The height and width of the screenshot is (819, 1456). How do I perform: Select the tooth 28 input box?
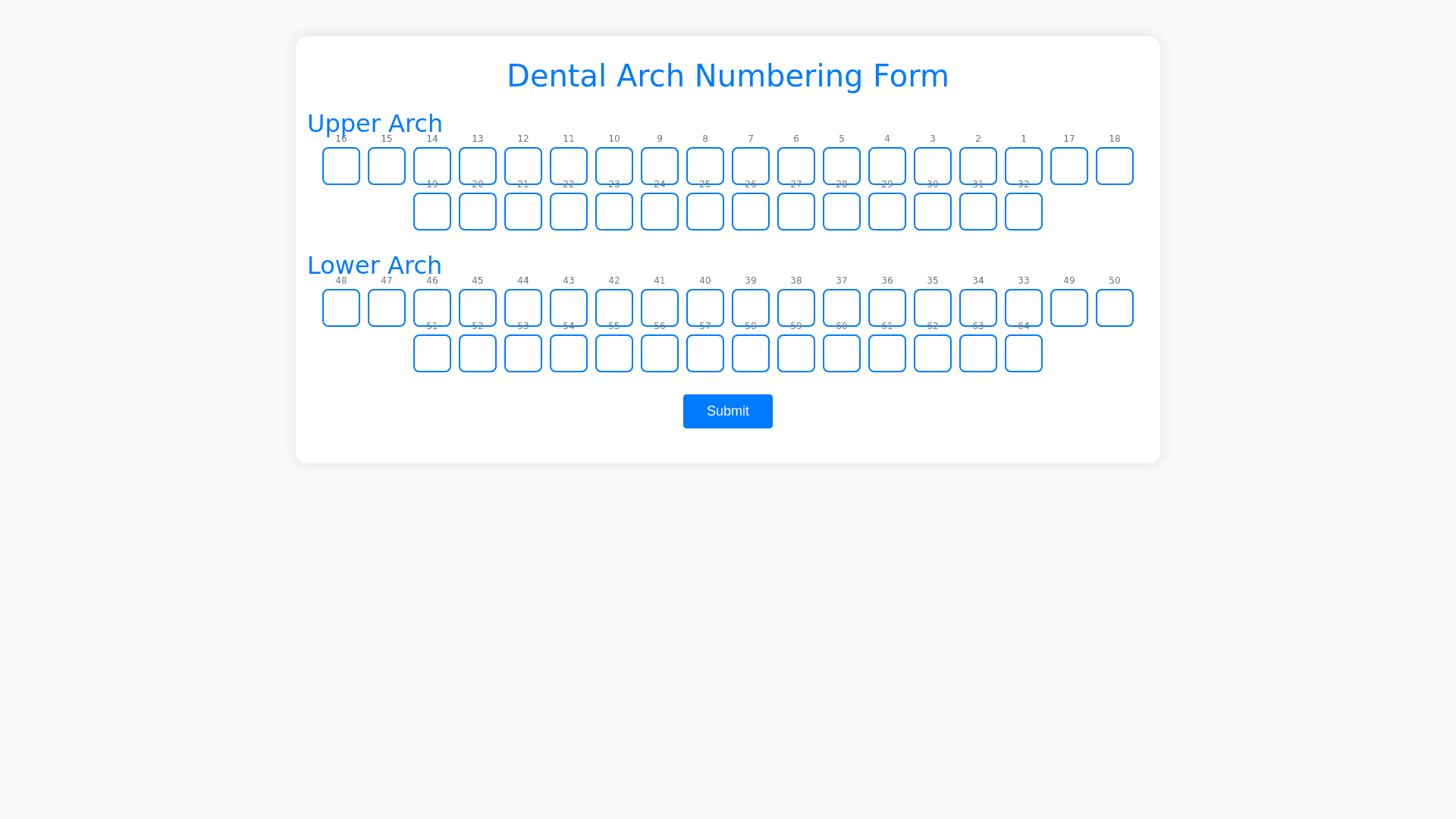click(841, 212)
